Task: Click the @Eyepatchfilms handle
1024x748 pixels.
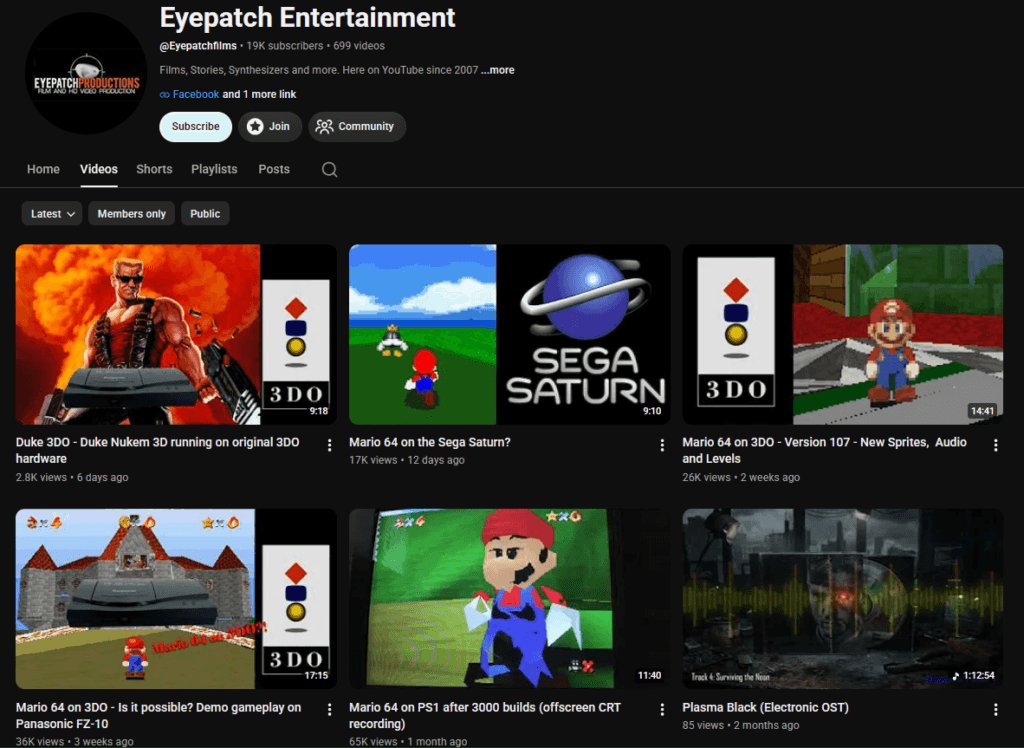Action: [198, 46]
